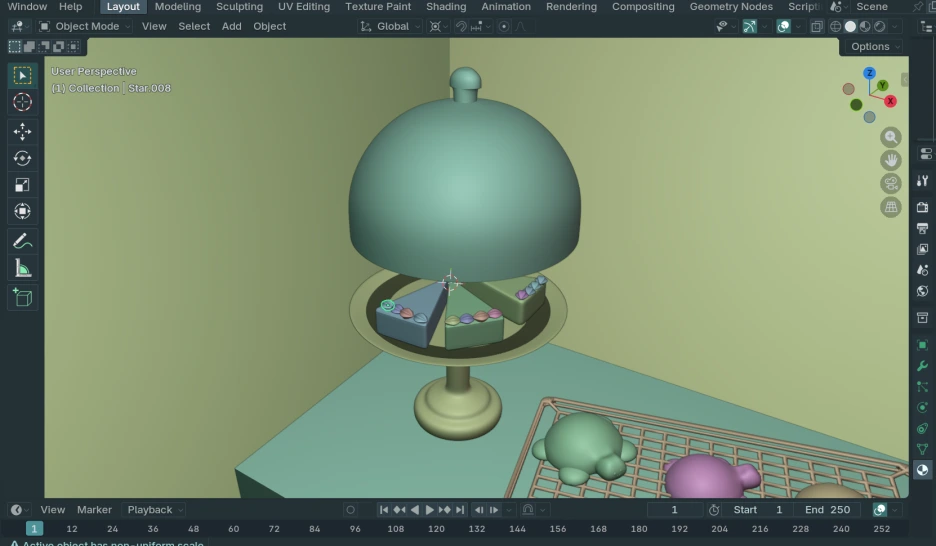Expand the overlays options arrow
Viewport: 936px width, 546px height.
[798, 26]
